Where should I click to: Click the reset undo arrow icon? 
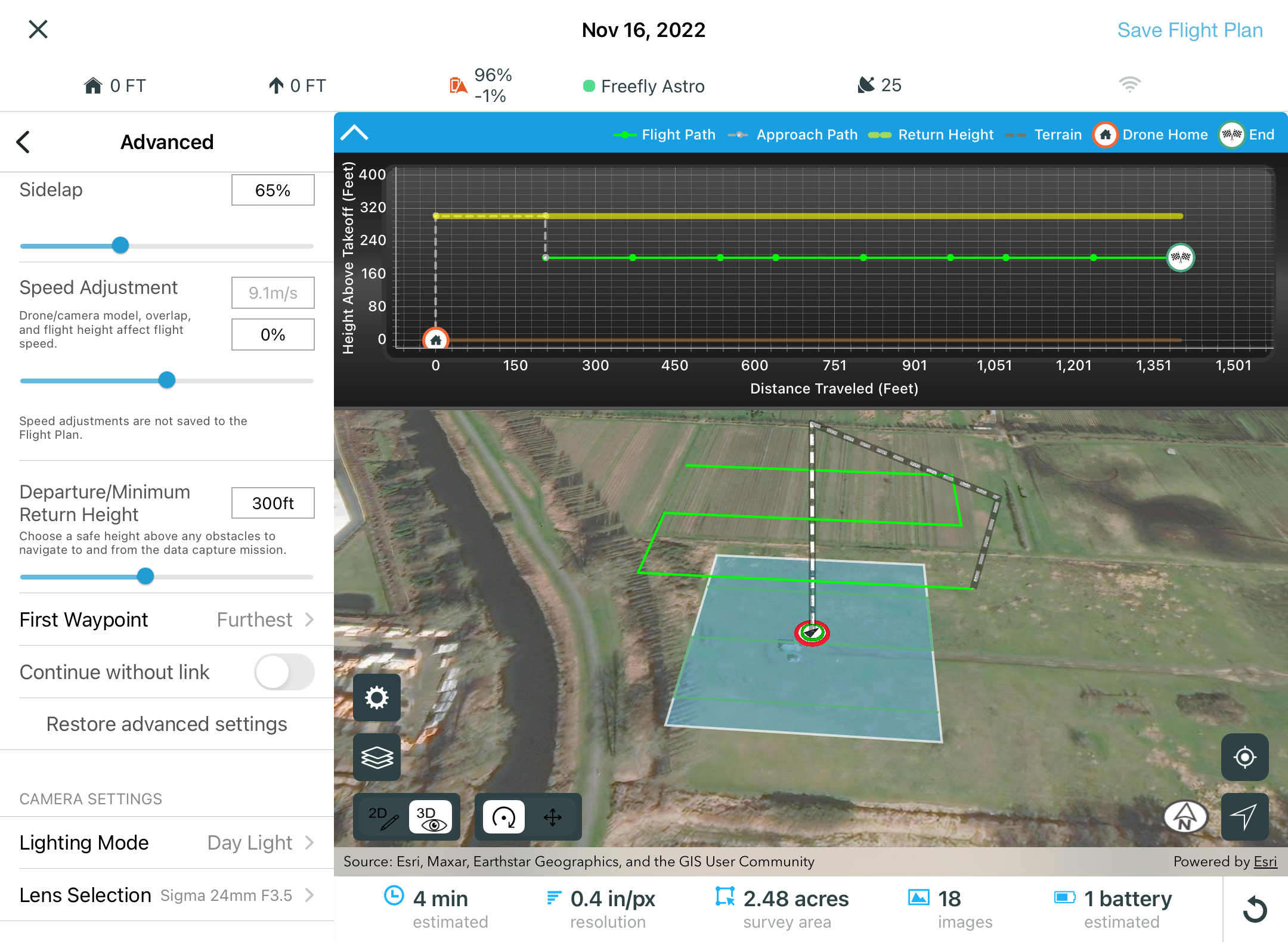click(x=1255, y=909)
